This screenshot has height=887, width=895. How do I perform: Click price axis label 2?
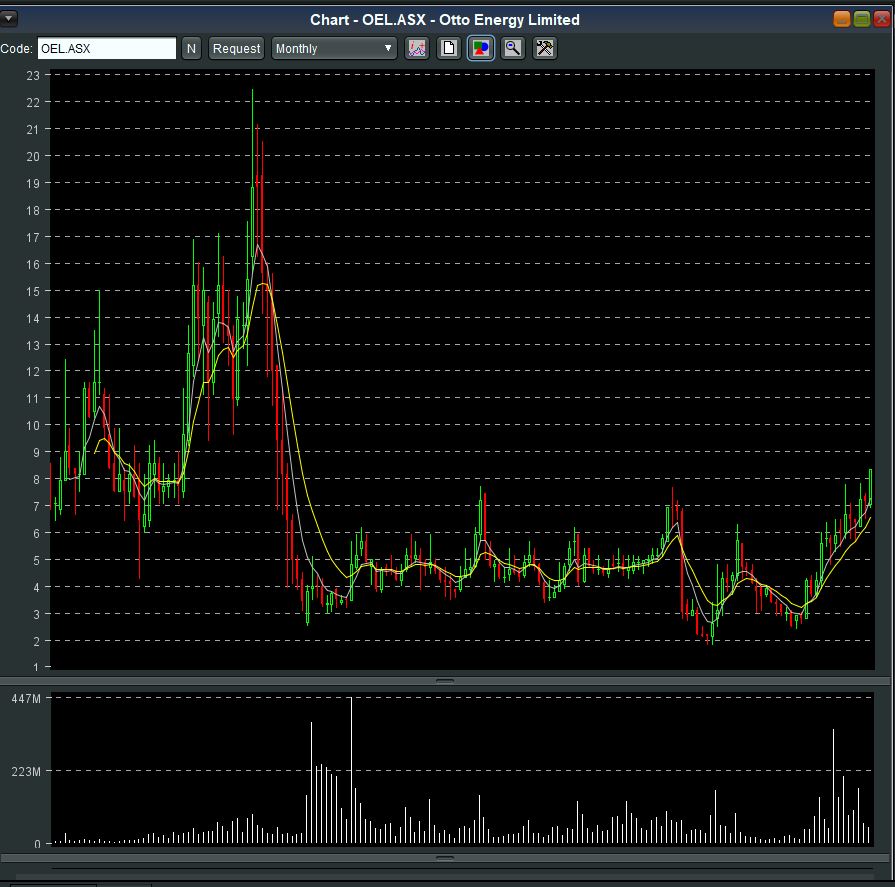point(37,642)
